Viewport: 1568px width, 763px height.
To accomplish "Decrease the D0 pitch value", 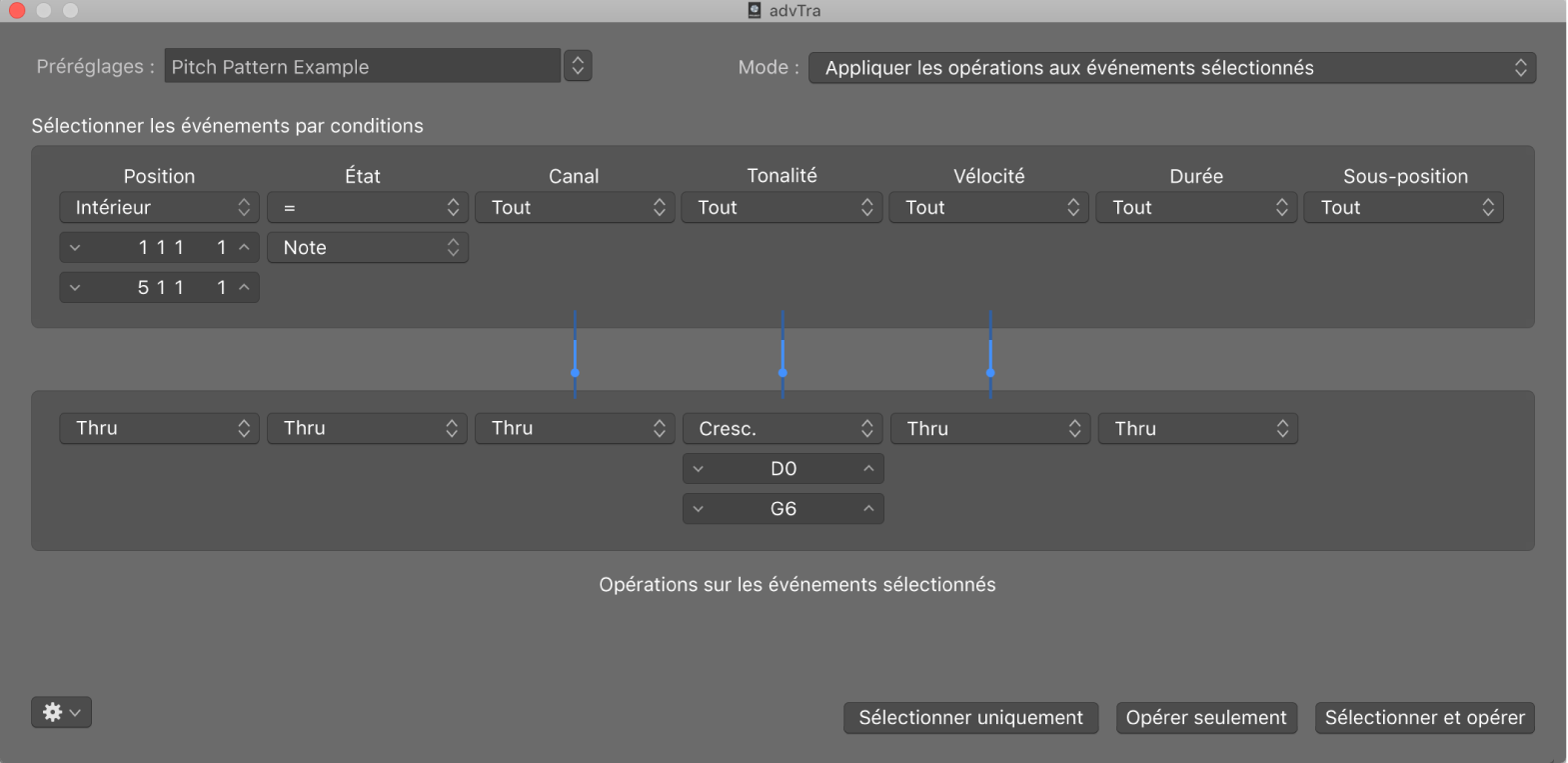I will click(x=699, y=468).
